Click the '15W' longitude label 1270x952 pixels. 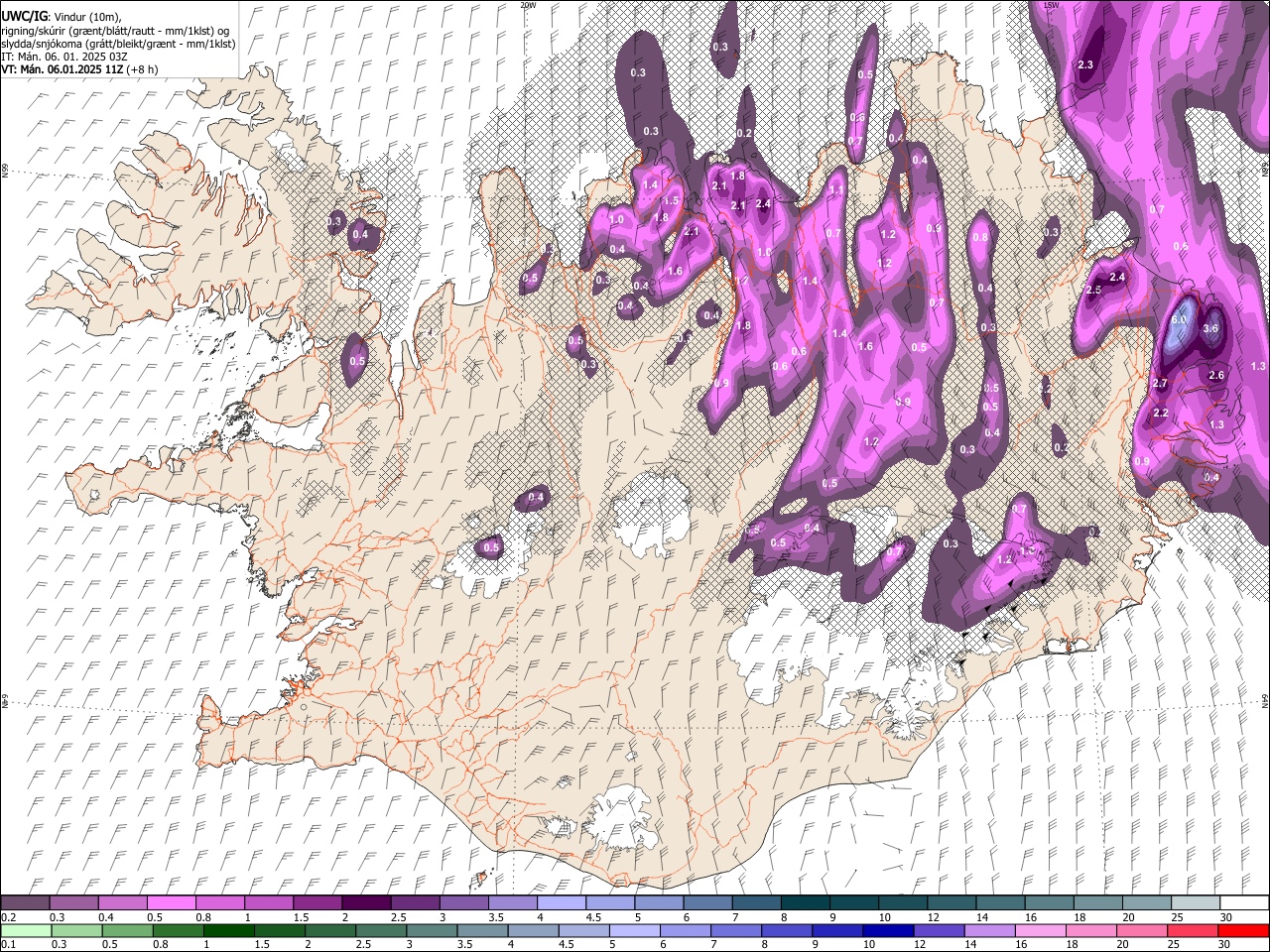pyautogui.click(x=1051, y=5)
